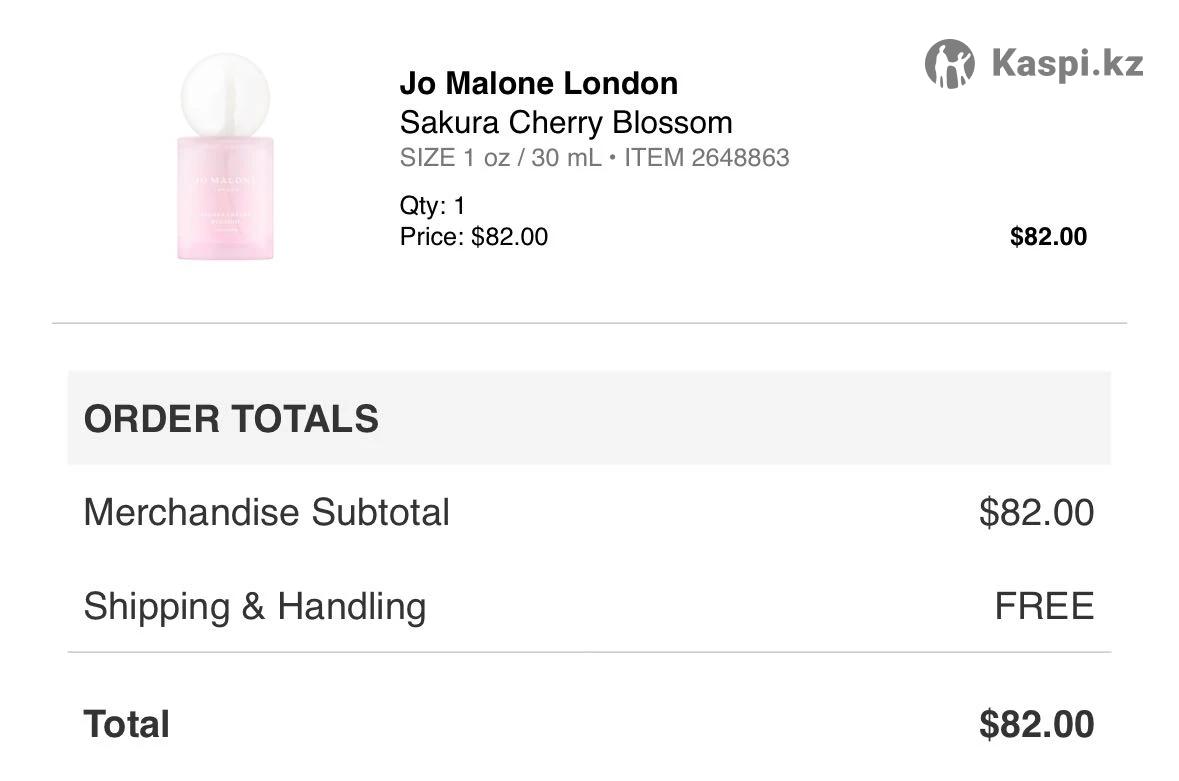This screenshot has height=781, width=1179.
Task: Click the Kaspi.kz watermark text
Action: (1067, 64)
